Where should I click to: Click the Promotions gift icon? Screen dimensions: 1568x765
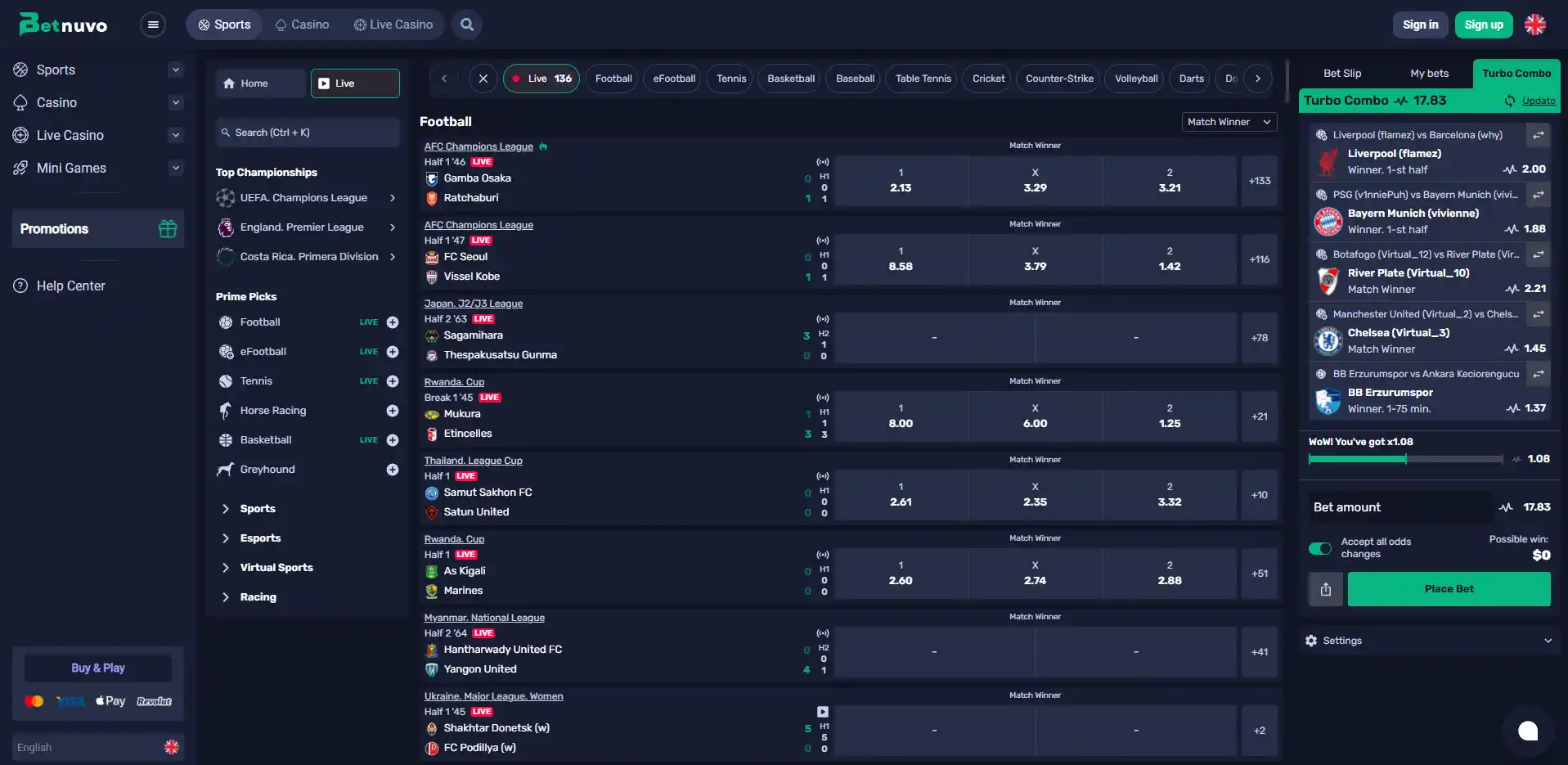(168, 229)
